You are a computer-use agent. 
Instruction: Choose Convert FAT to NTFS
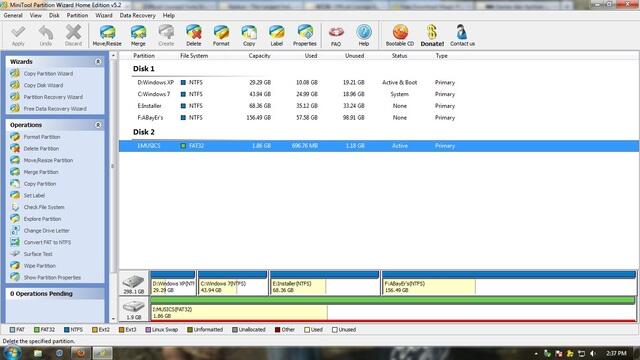click(47, 242)
